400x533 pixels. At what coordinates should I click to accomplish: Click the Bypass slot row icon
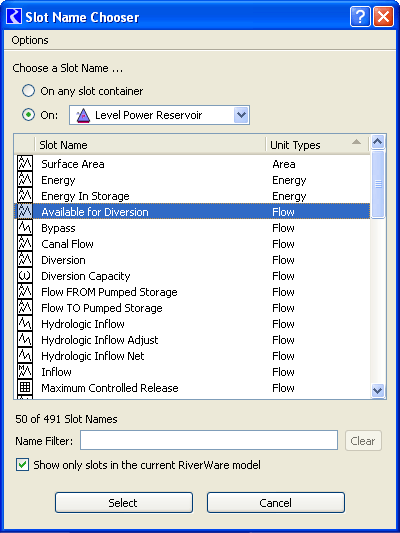(25, 227)
